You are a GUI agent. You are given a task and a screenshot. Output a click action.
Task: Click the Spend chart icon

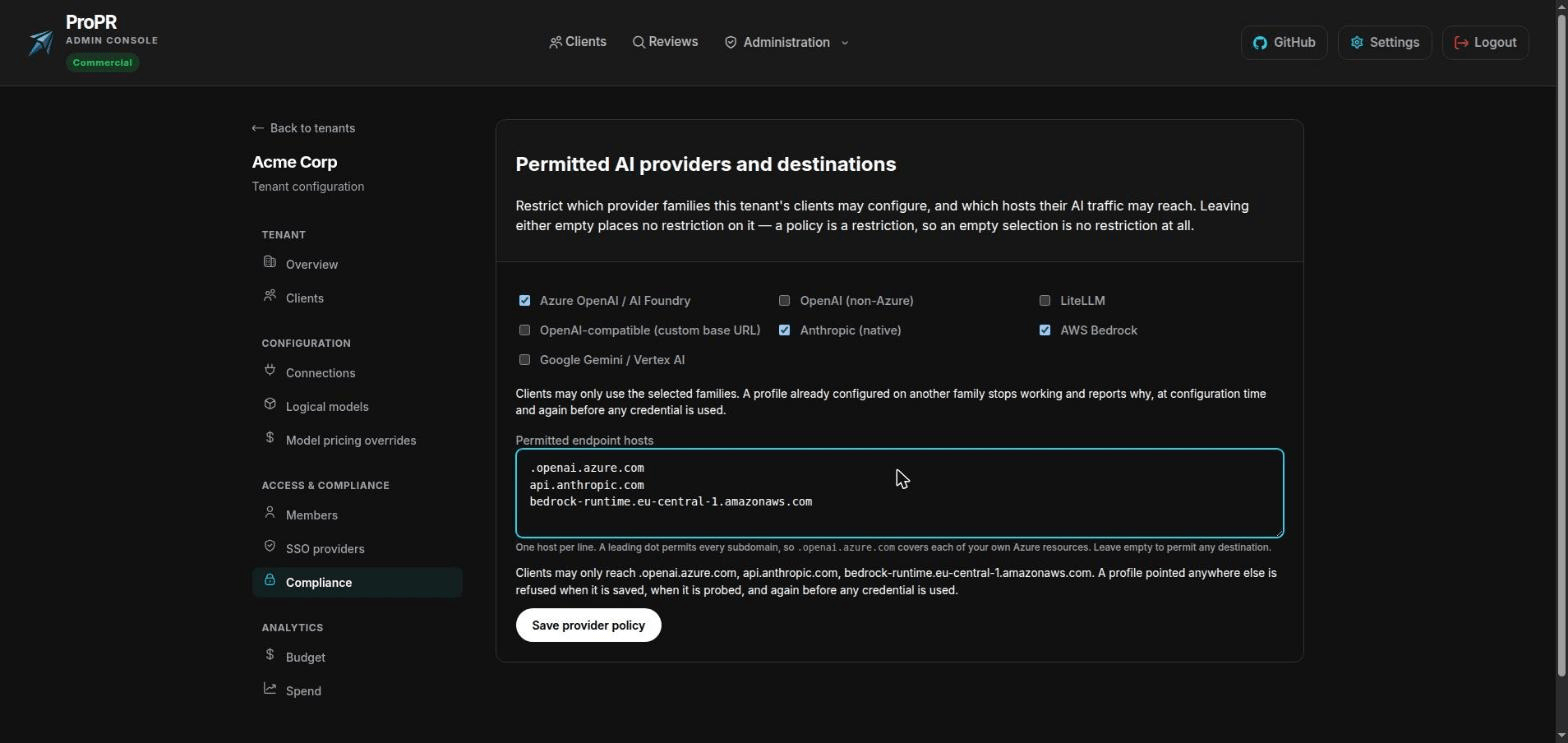coord(270,688)
